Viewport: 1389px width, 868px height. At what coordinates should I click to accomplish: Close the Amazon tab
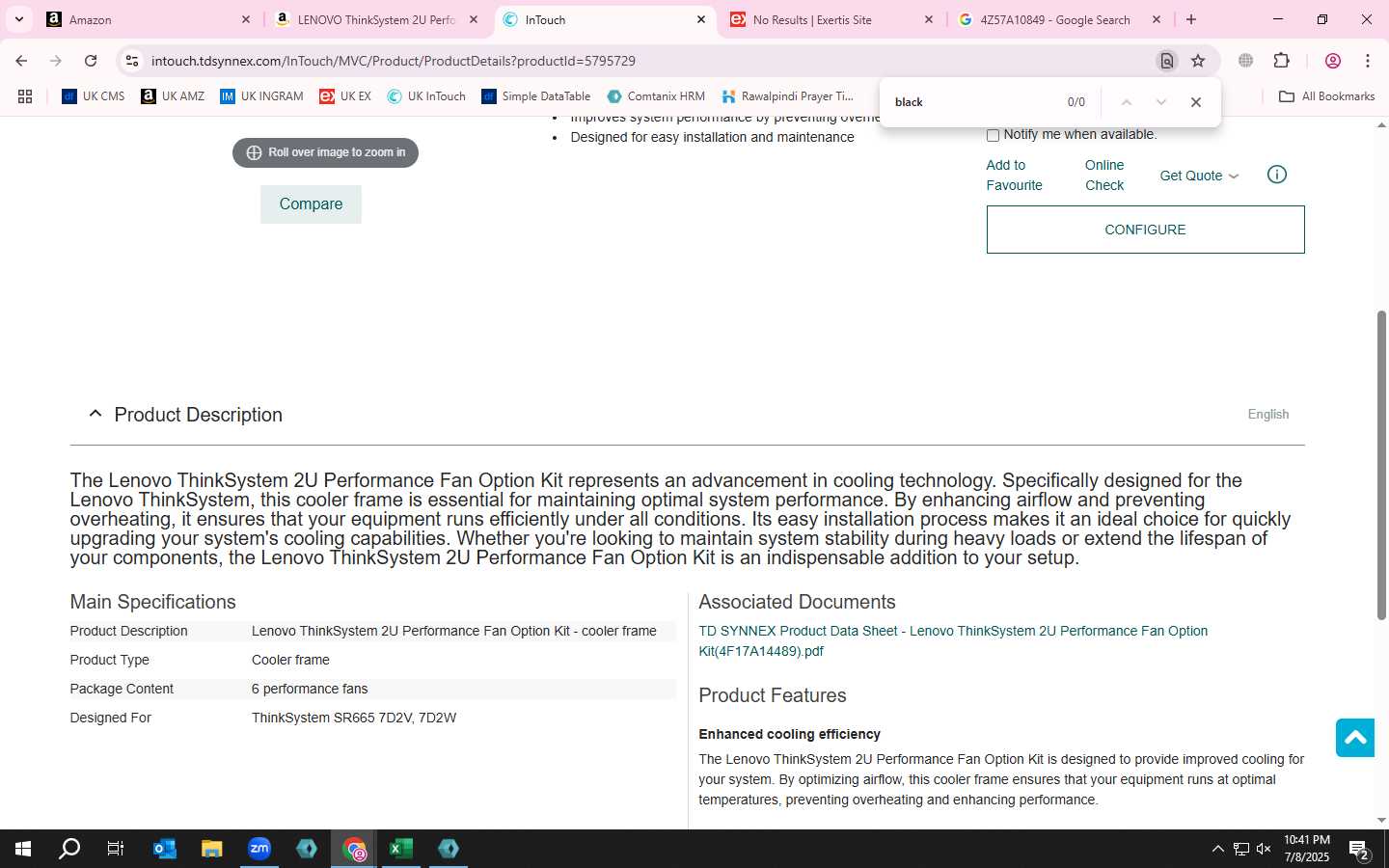tap(246, 19)
